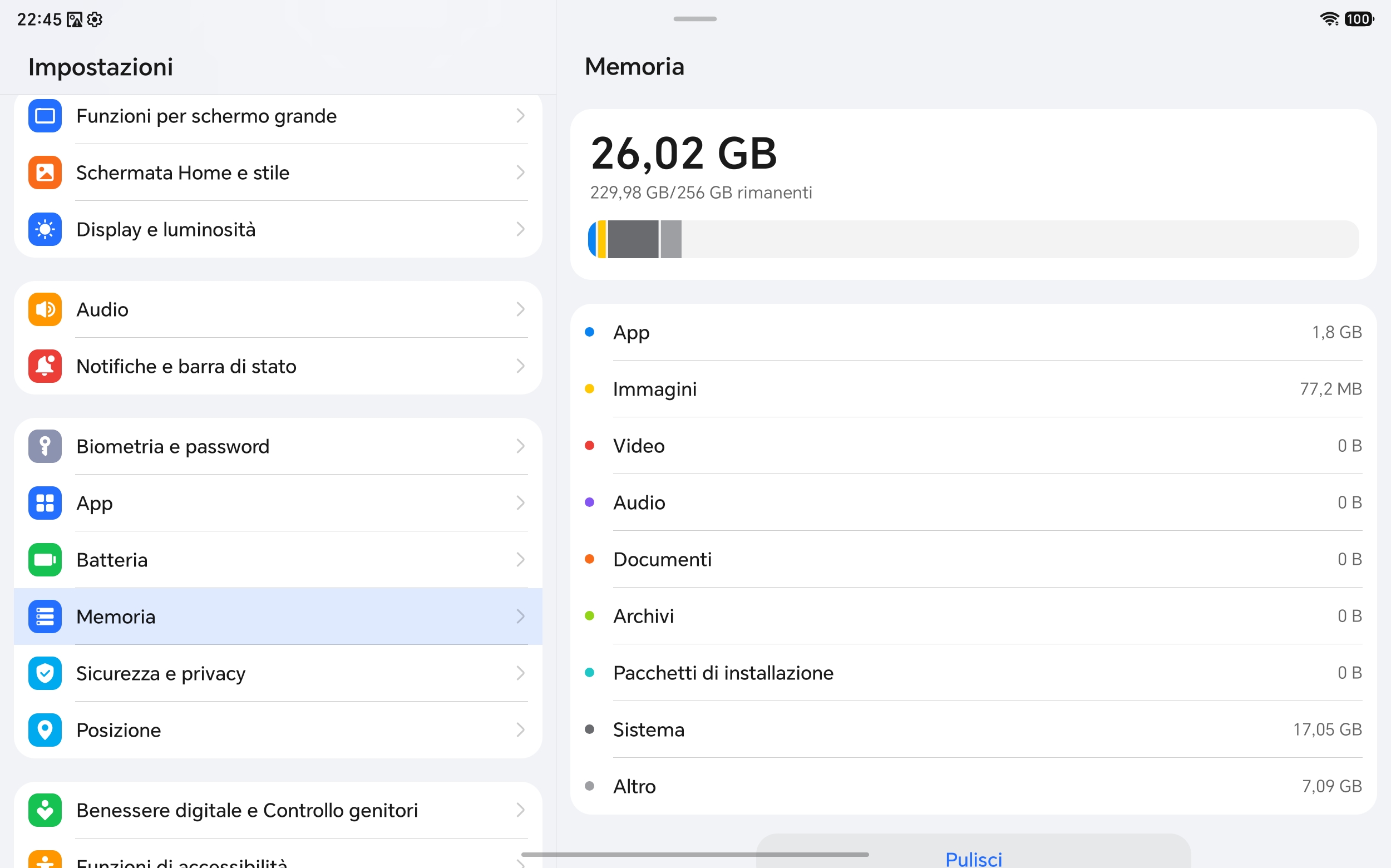Tap the Sistema 17,05 GB row

pos(974,729)
